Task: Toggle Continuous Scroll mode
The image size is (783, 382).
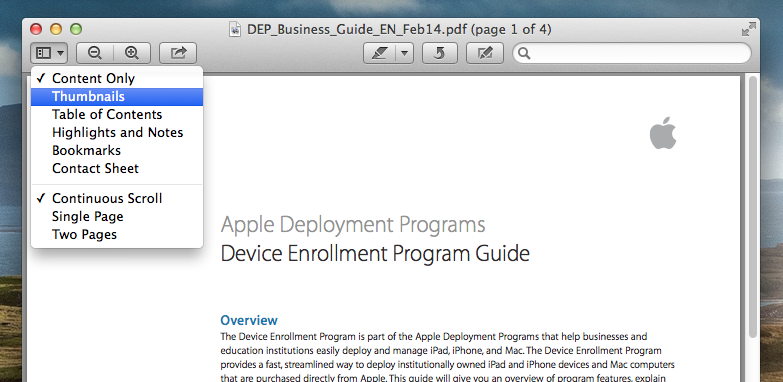Action: (117, 198)
